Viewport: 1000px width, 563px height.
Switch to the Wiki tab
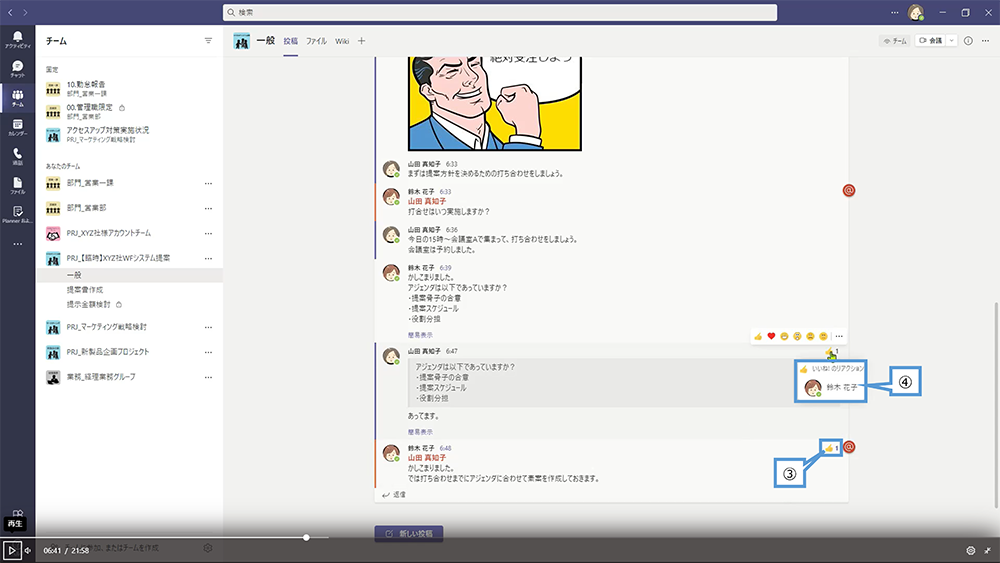[342, 41]
